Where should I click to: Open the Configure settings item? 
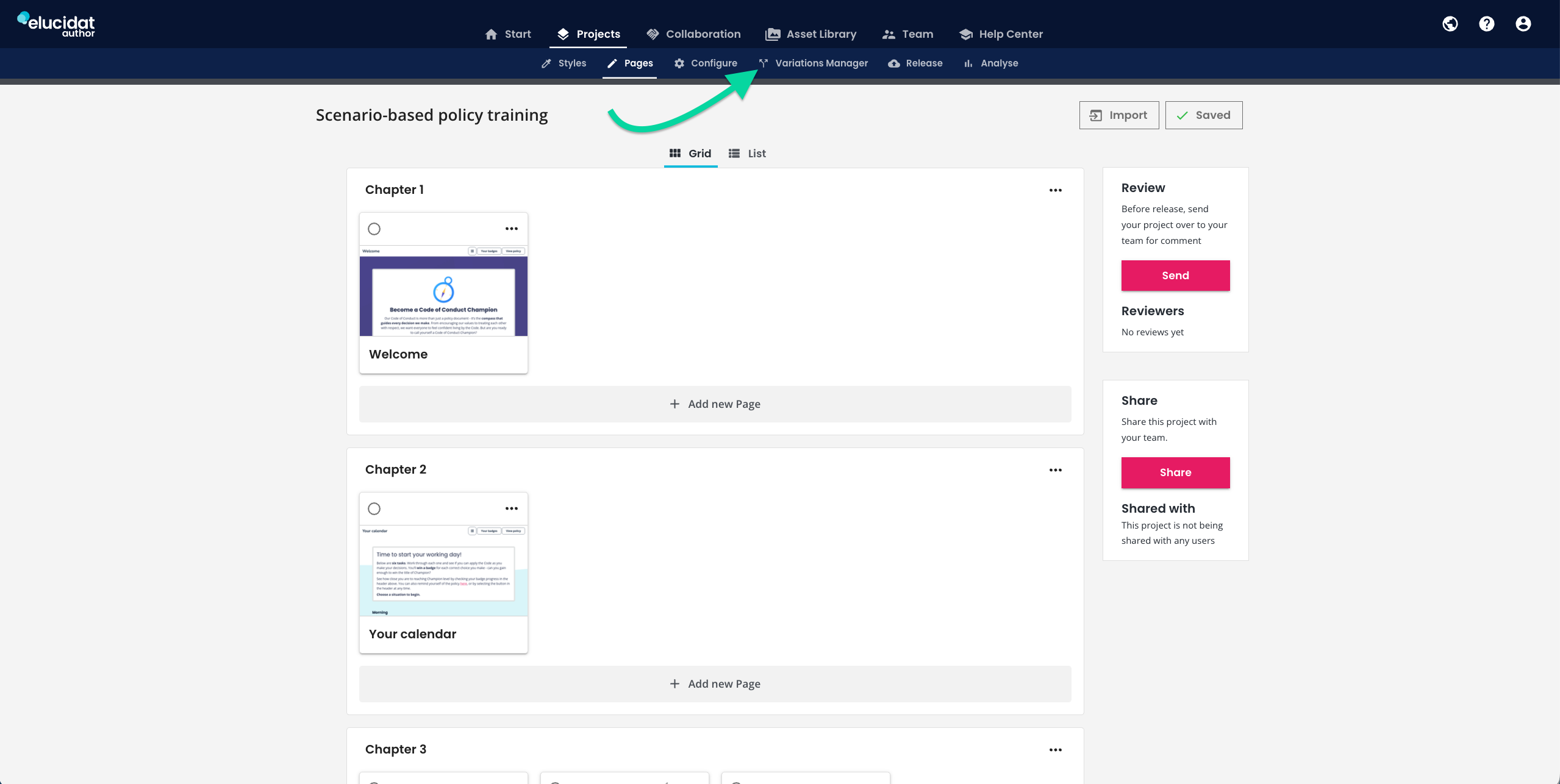coord(706,63)
